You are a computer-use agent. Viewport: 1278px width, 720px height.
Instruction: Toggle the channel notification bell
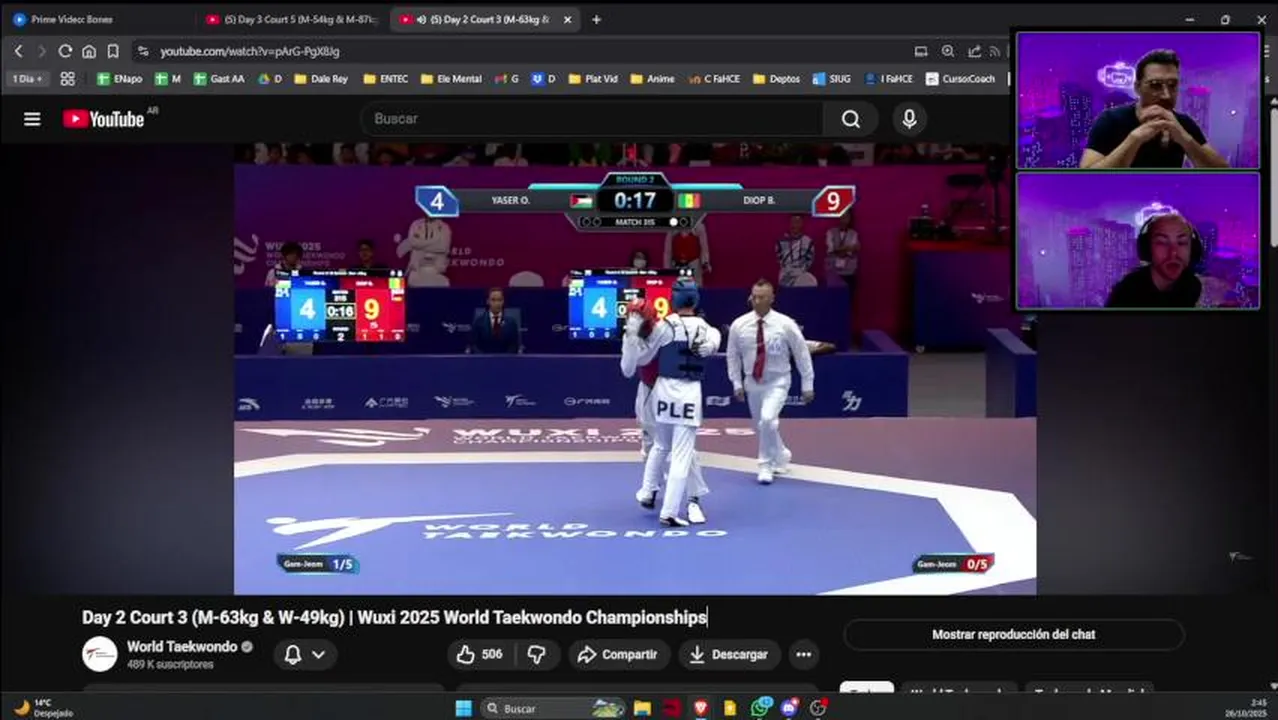[x=293, y=655]
